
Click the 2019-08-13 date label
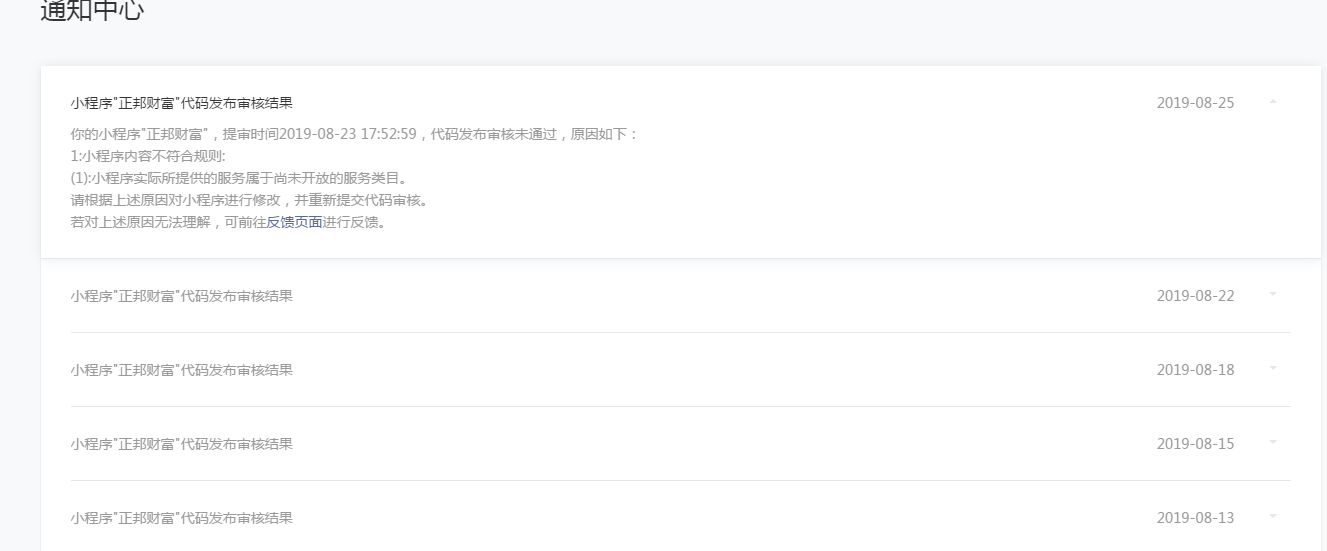click(1195, 518)
